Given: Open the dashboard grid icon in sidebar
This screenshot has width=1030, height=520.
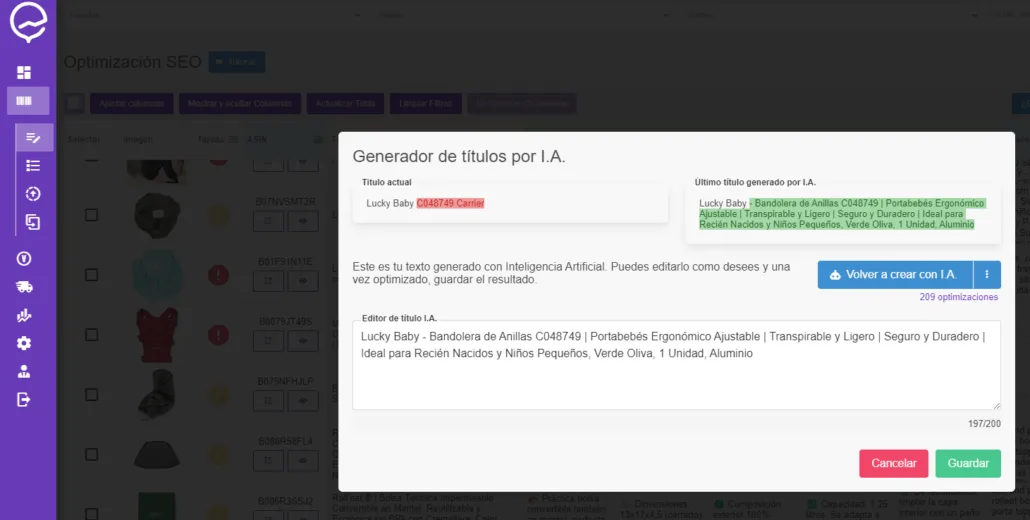Looking at the screenshot, I should 24,72.
